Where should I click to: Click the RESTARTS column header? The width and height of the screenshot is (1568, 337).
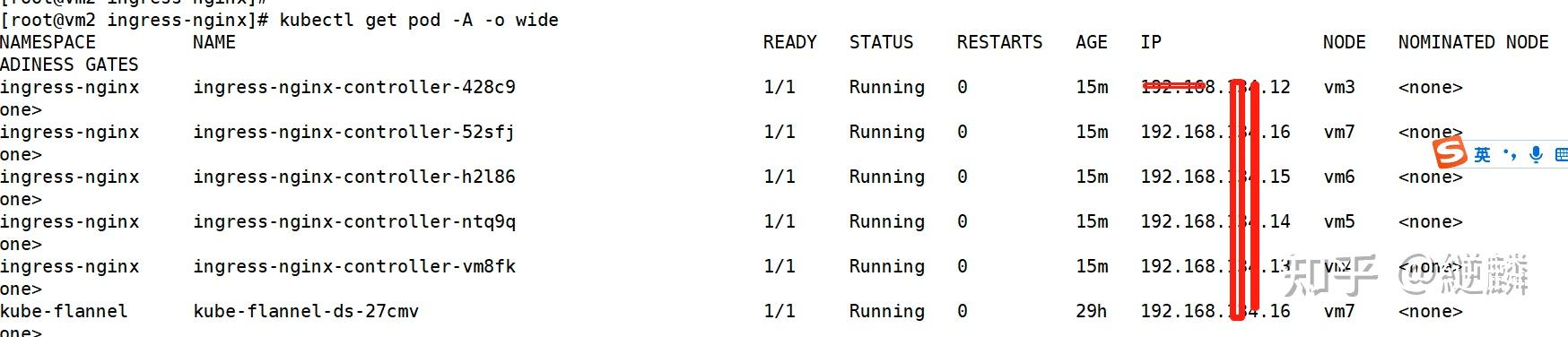tap(999, 42)
